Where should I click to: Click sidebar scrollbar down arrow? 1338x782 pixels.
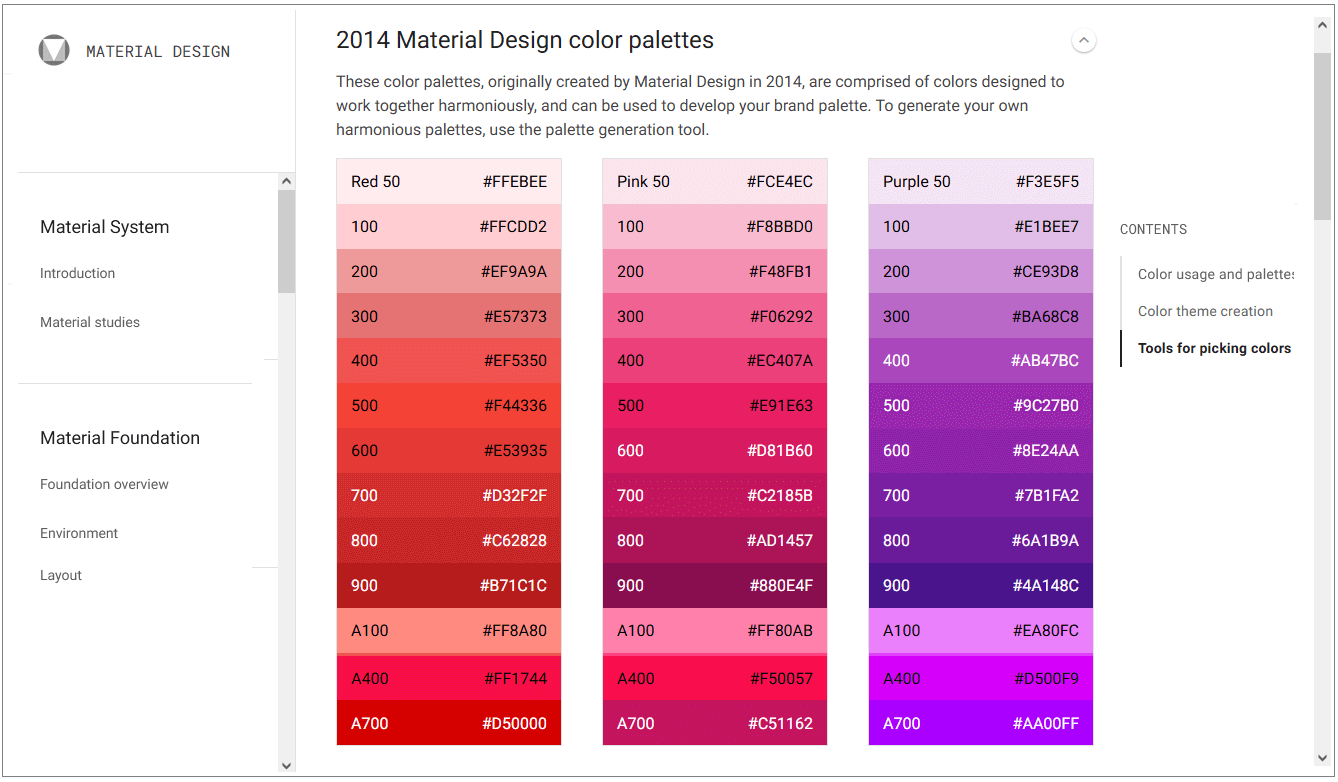[287, 766]
